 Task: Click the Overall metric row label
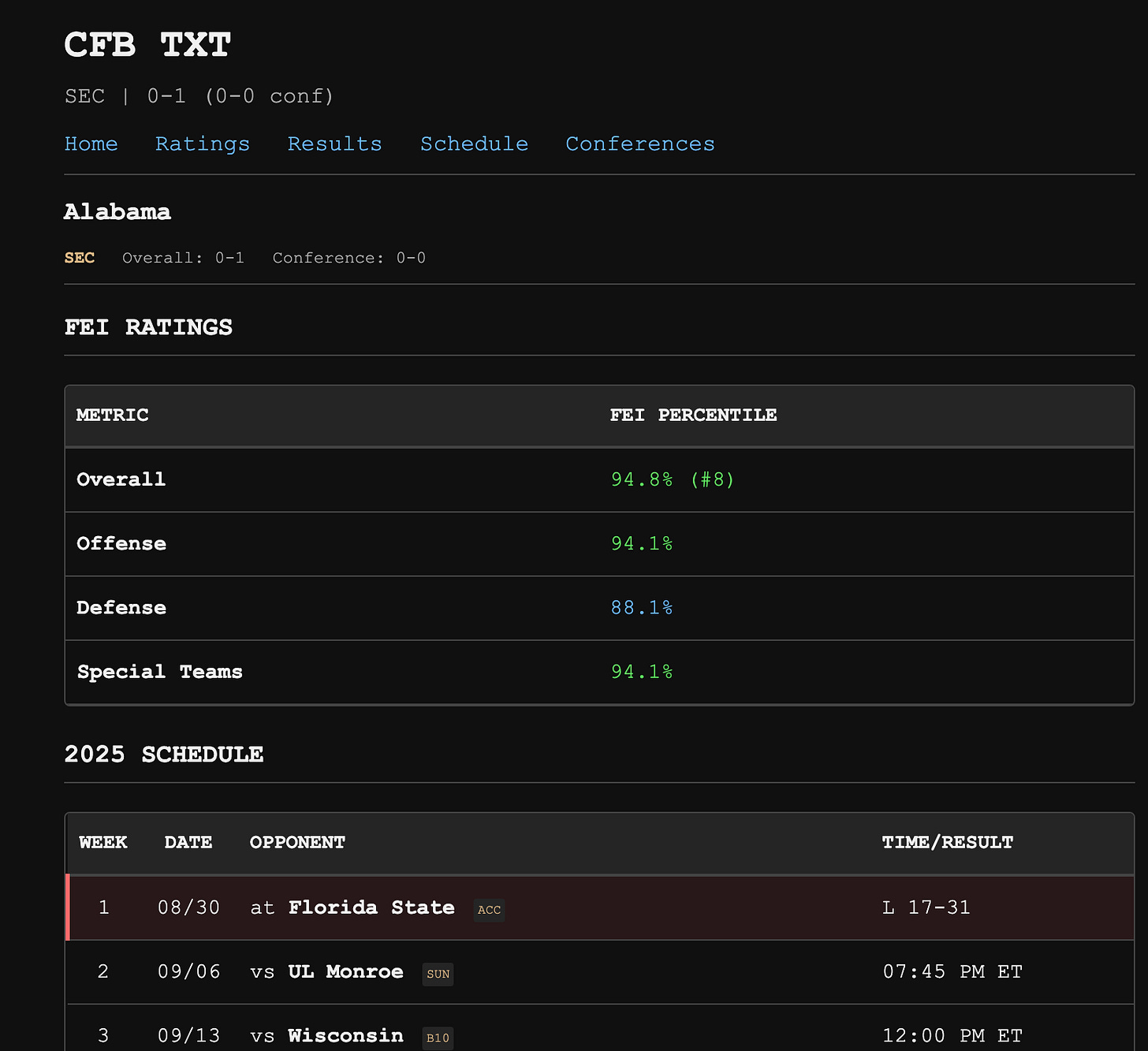coord(121,479)
